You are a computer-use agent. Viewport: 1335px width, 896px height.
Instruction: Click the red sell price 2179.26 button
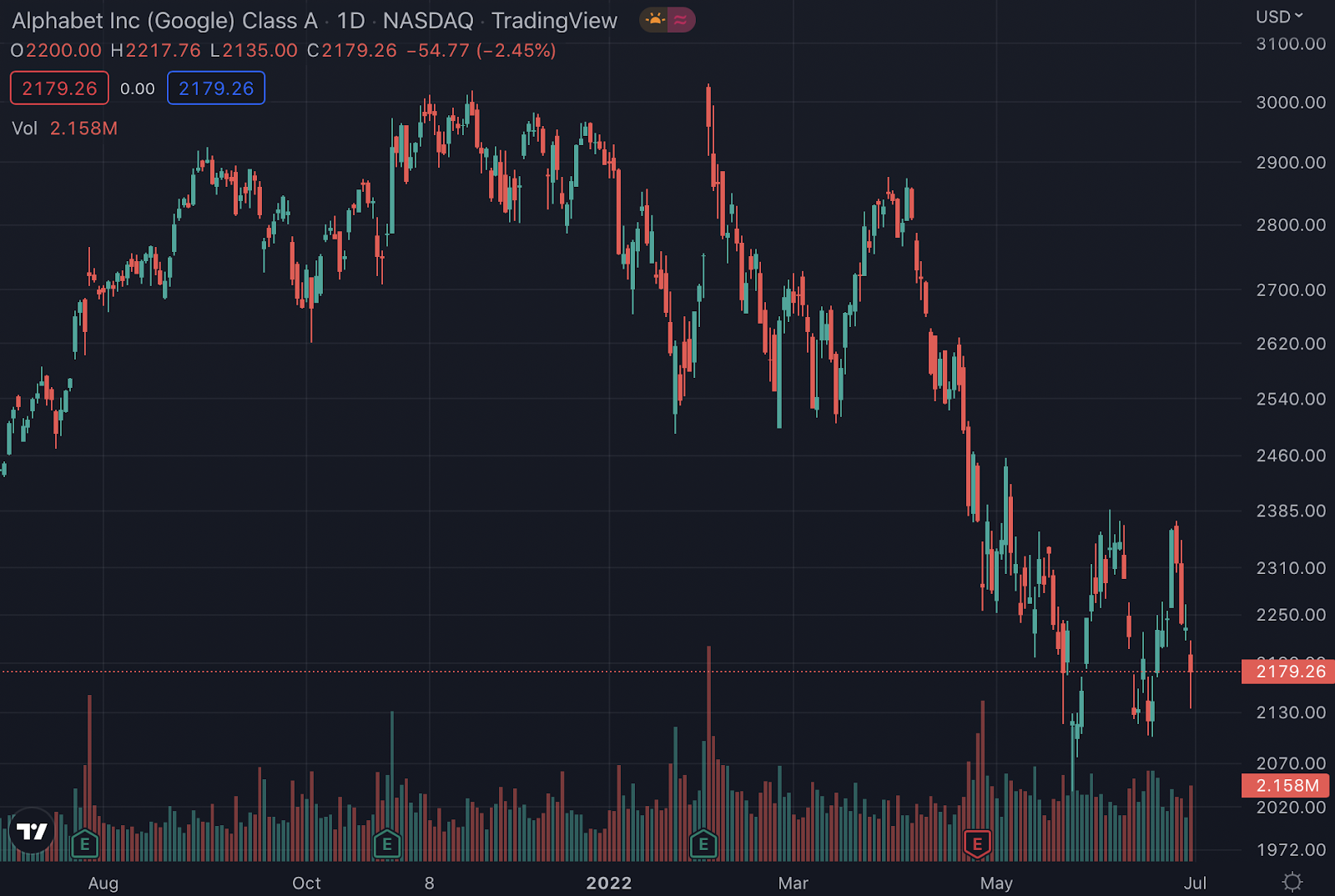click(x=59, y=88)
